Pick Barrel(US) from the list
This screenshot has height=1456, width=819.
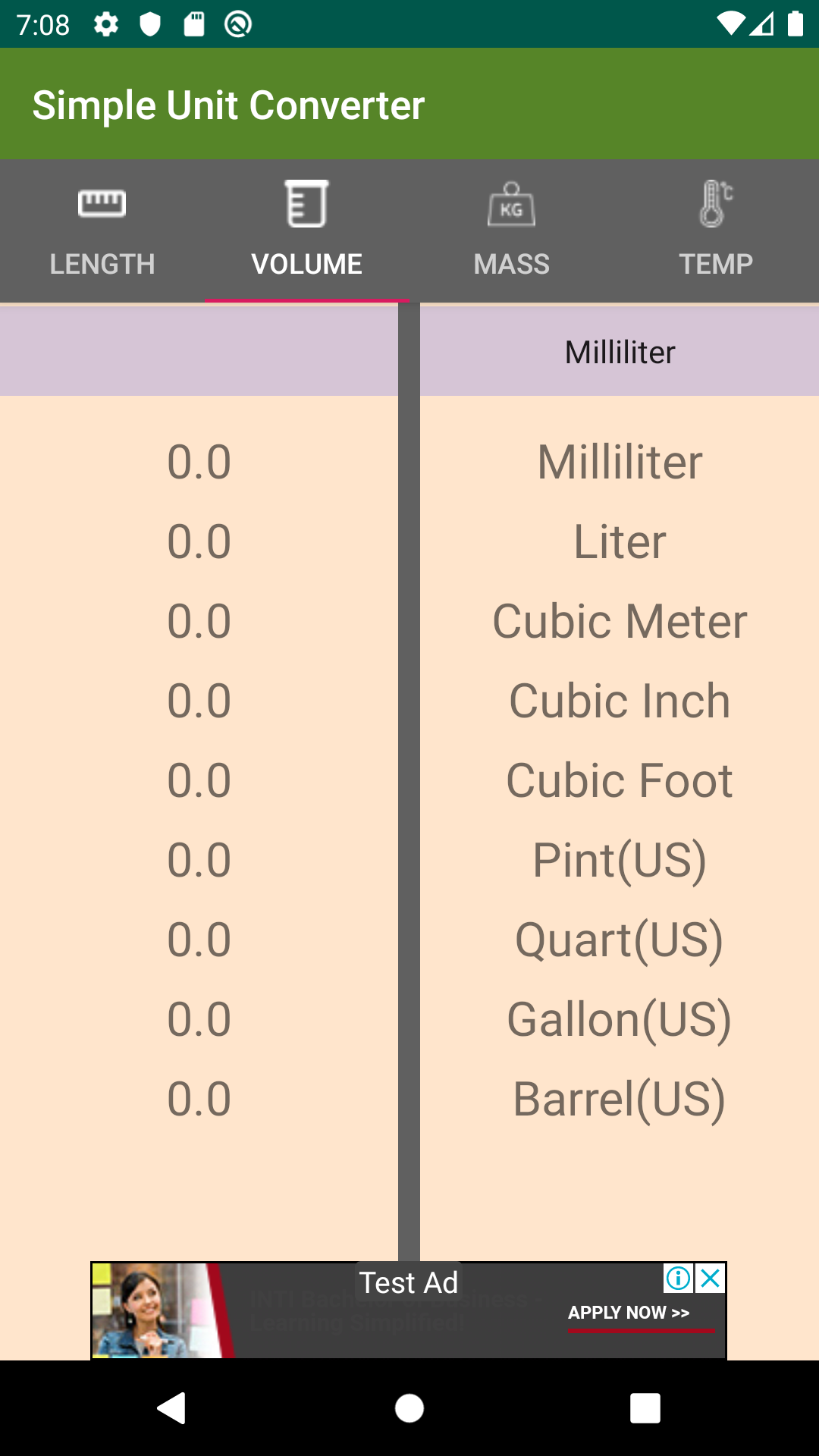620,1099
